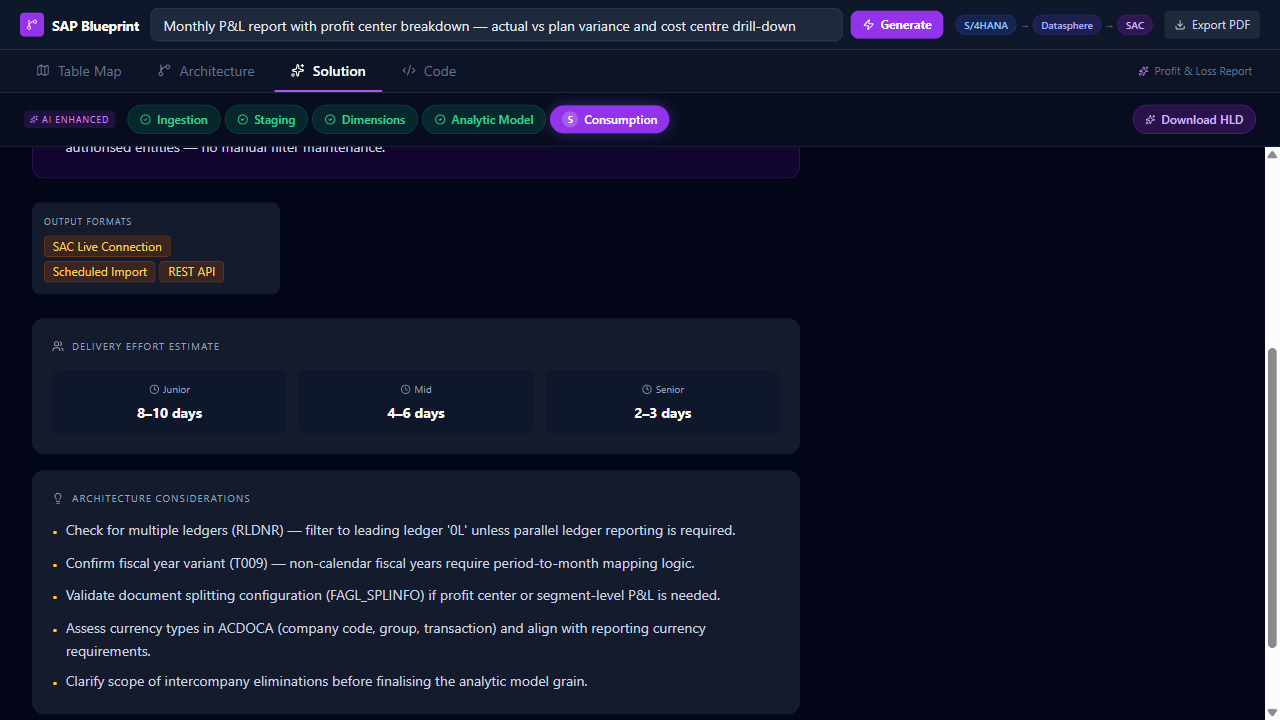Open the Analytic Model step
1280x720 pixels.
point(483,120)
